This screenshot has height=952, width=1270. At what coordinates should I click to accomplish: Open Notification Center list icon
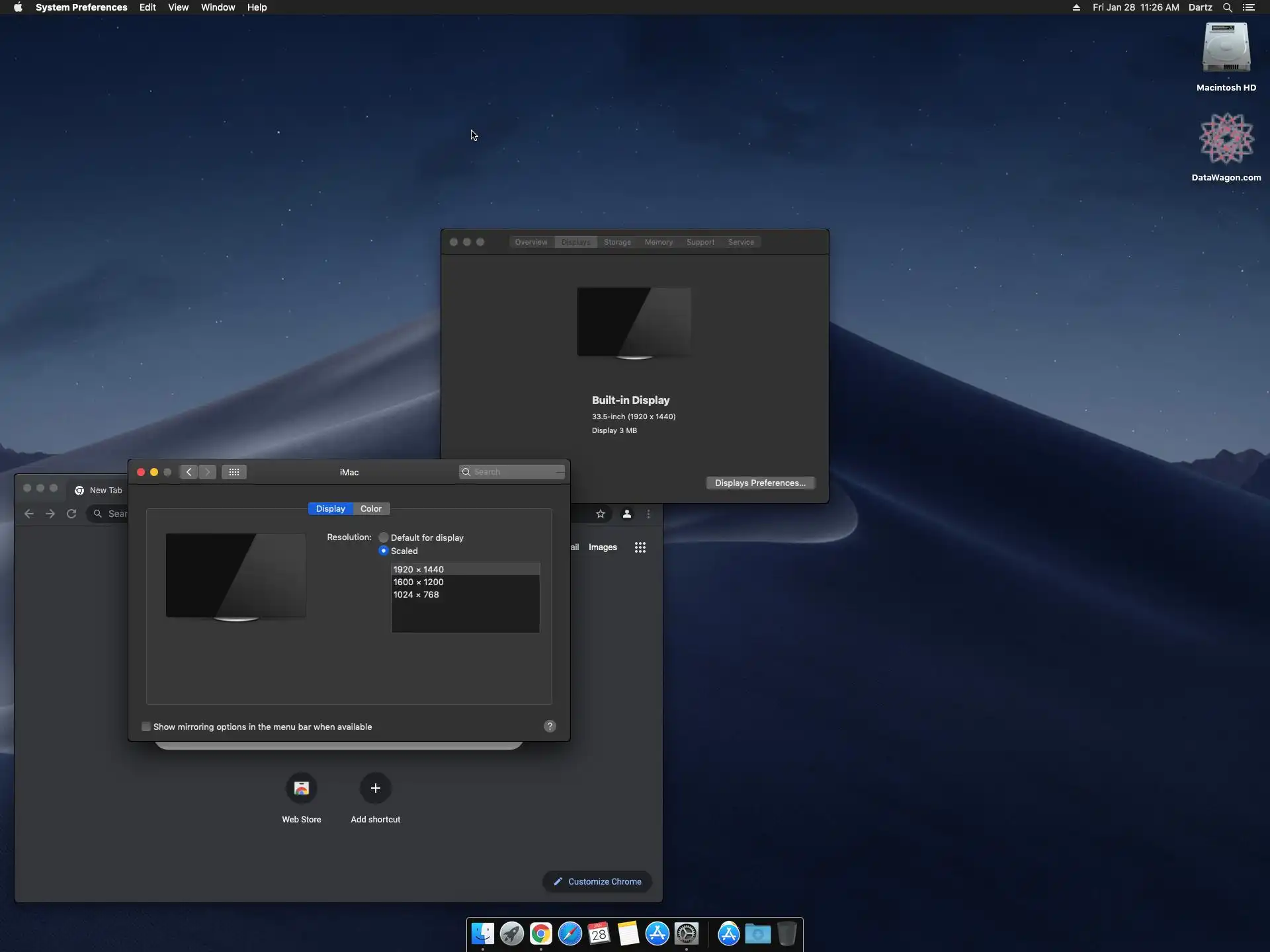[1249, 7]
